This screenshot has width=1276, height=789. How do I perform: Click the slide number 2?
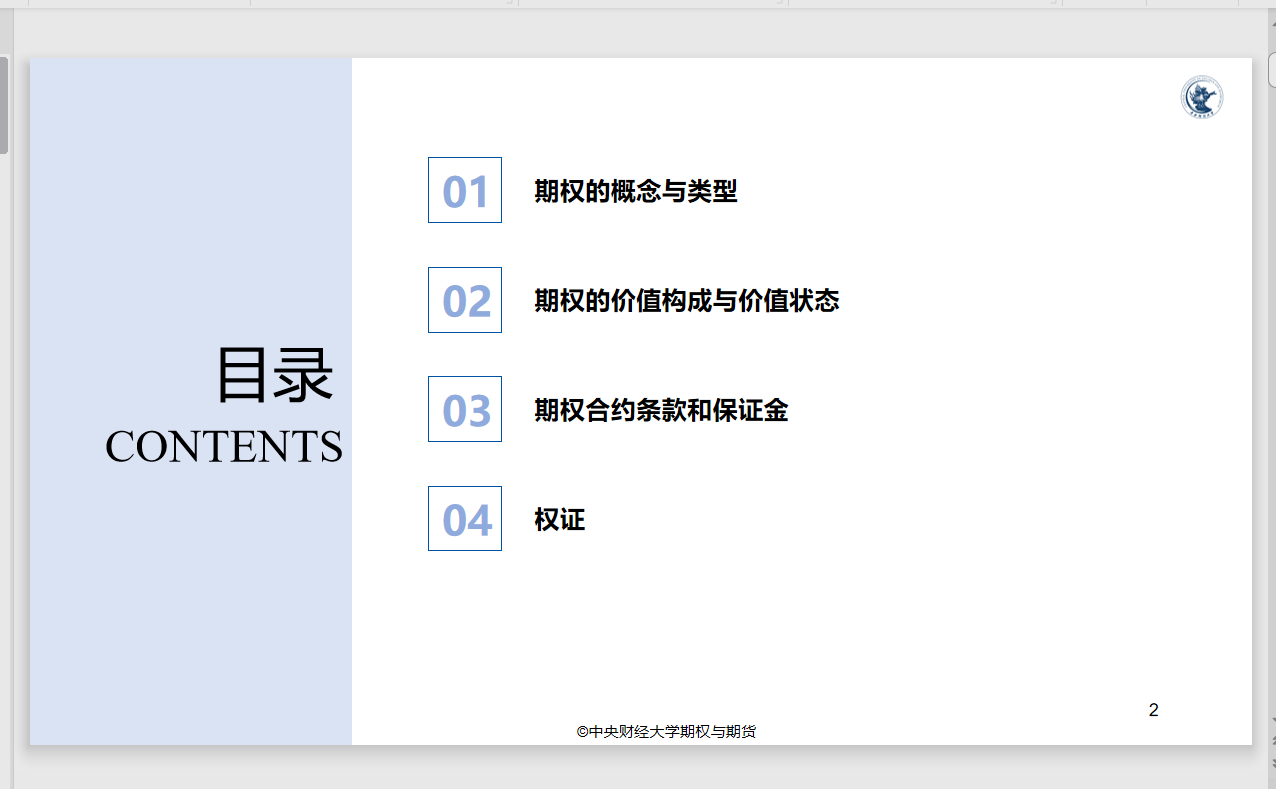pos(1153,711)
